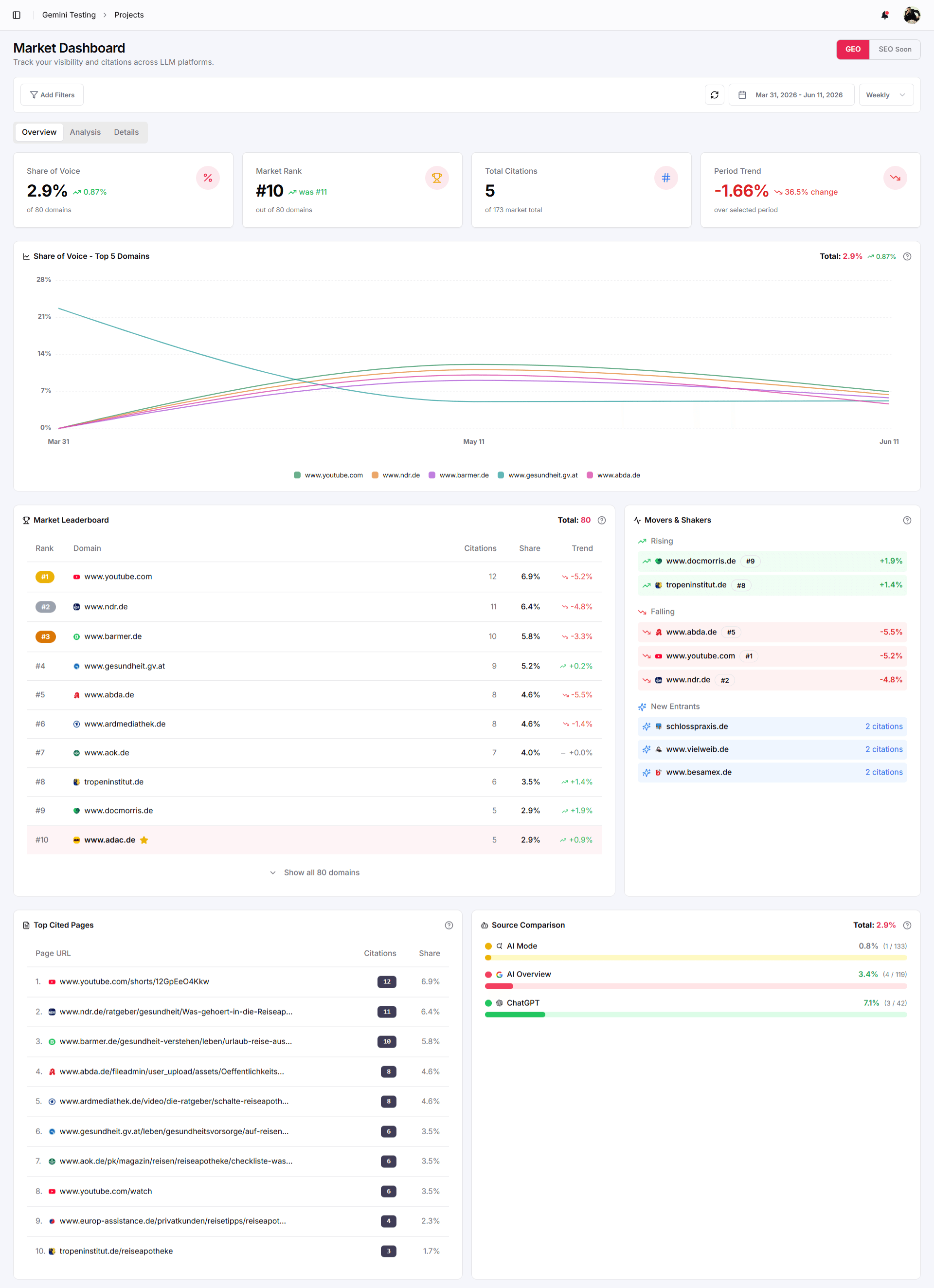Image resolution: width=934 pixels, height=1288 pixels.
Task: Switch to SEO Soon mode
Action: click(894, 50)
